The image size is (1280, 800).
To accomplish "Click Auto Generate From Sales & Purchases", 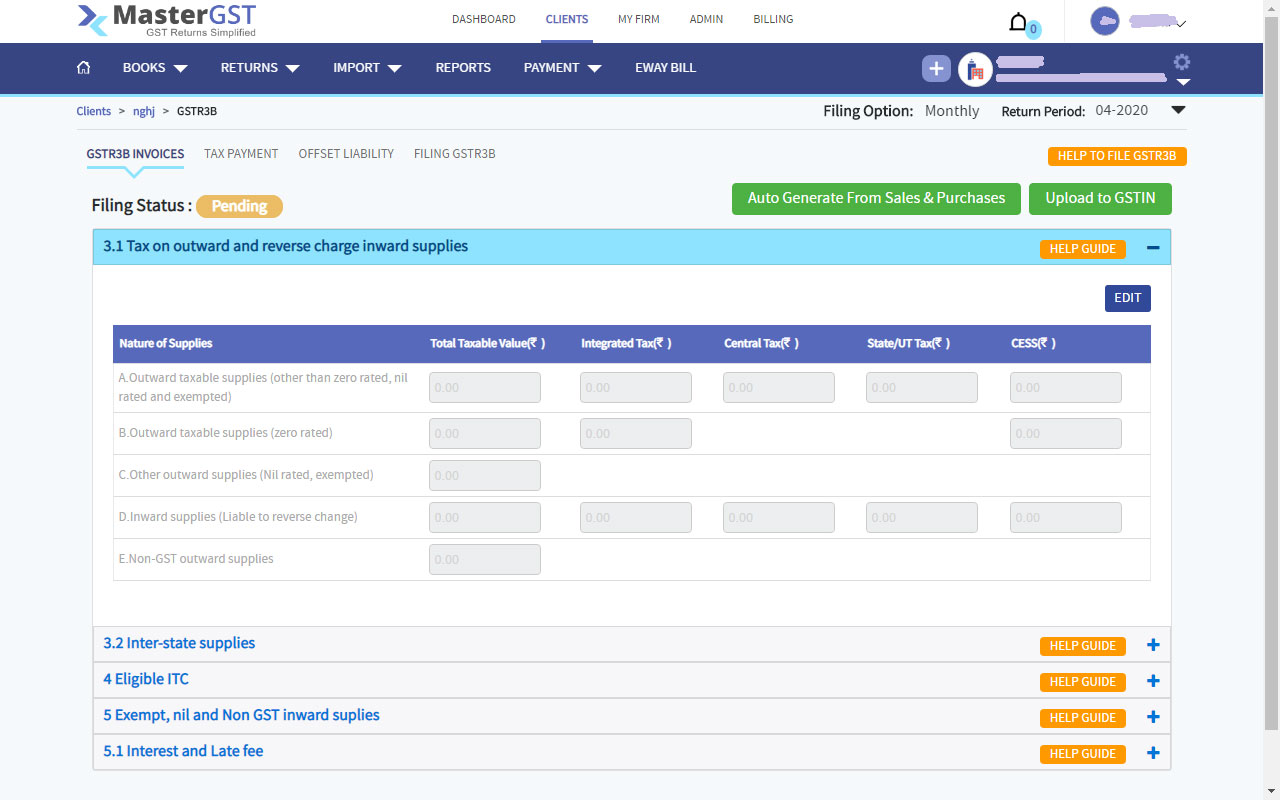I will pyautogui.click(x=876, y=198).
